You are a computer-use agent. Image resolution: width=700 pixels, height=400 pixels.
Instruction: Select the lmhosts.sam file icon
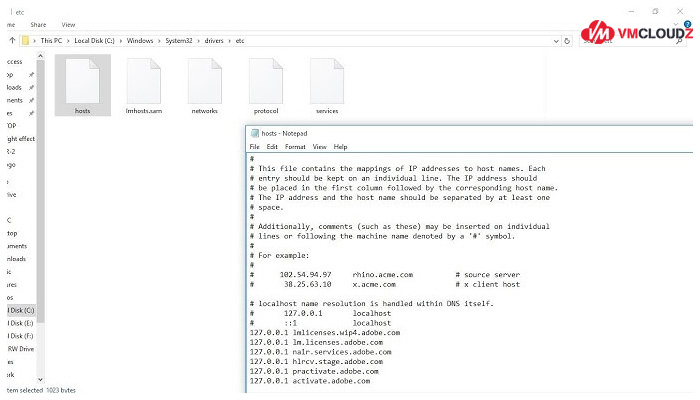(x=144, y=81)
